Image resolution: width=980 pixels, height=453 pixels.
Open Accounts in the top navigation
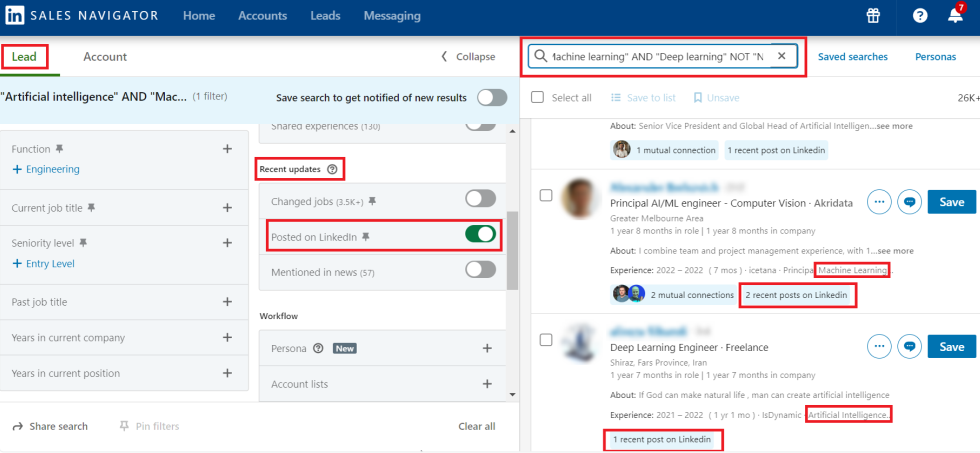(x=262, y=16)
